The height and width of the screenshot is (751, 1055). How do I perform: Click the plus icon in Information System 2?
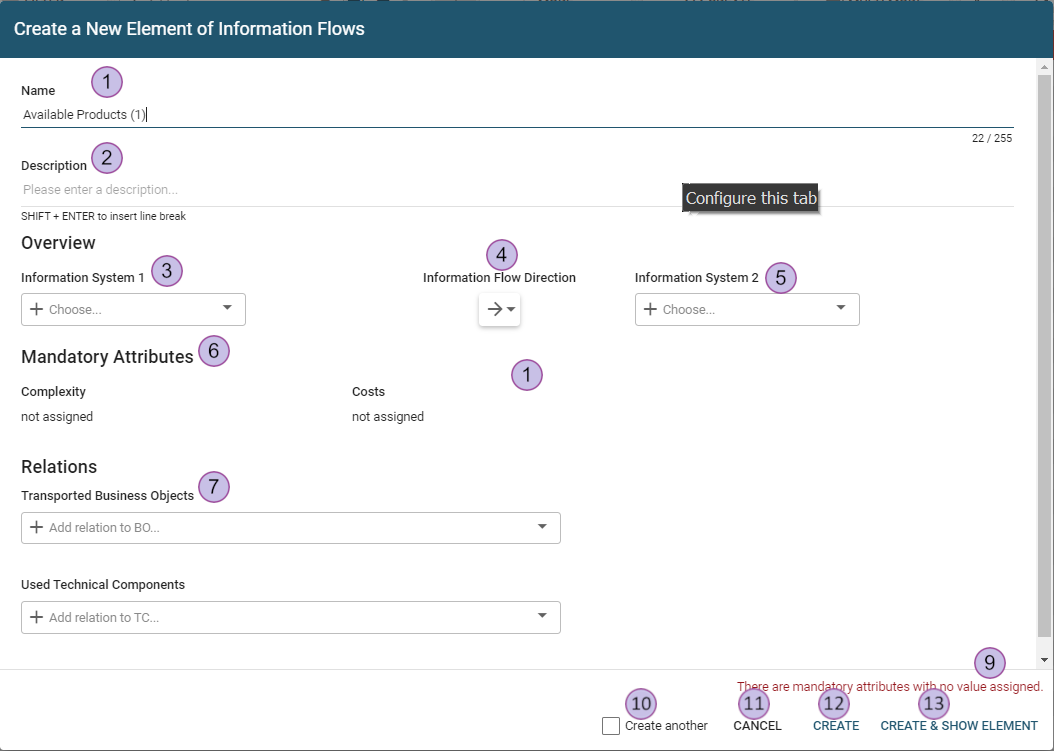[x=650, y=310]
